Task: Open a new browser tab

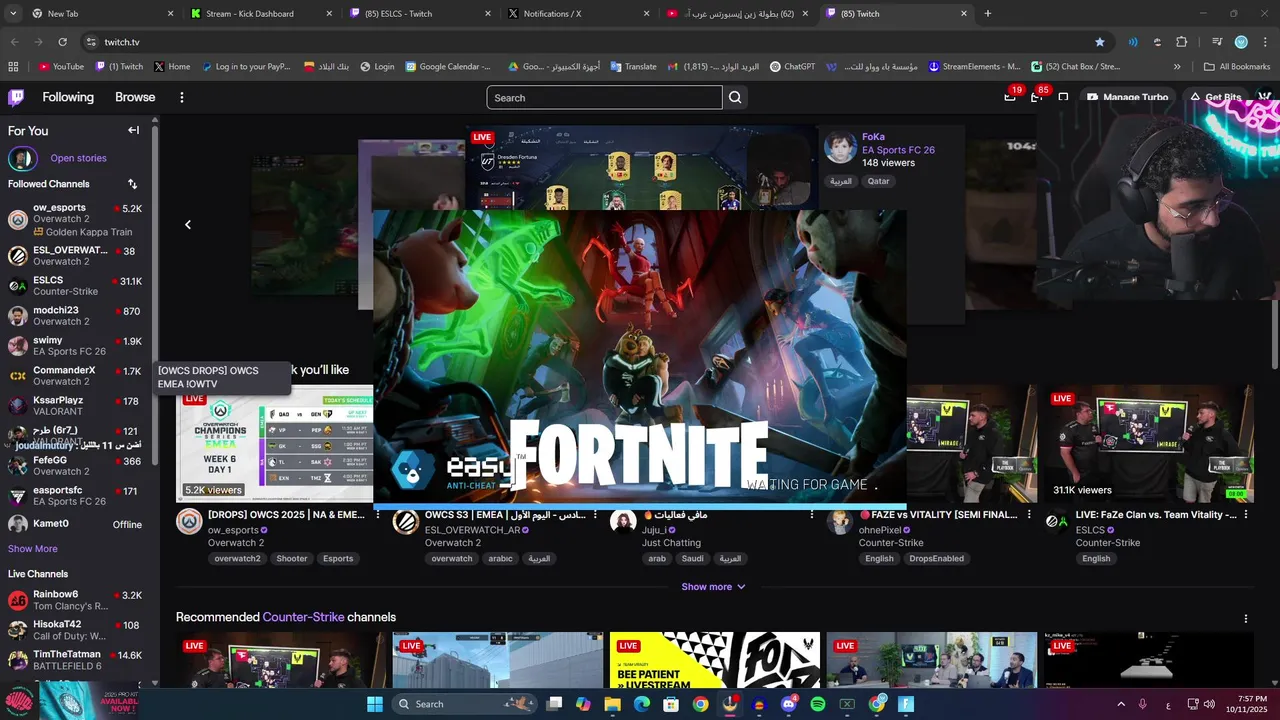Action: click(x=988, y=14)
